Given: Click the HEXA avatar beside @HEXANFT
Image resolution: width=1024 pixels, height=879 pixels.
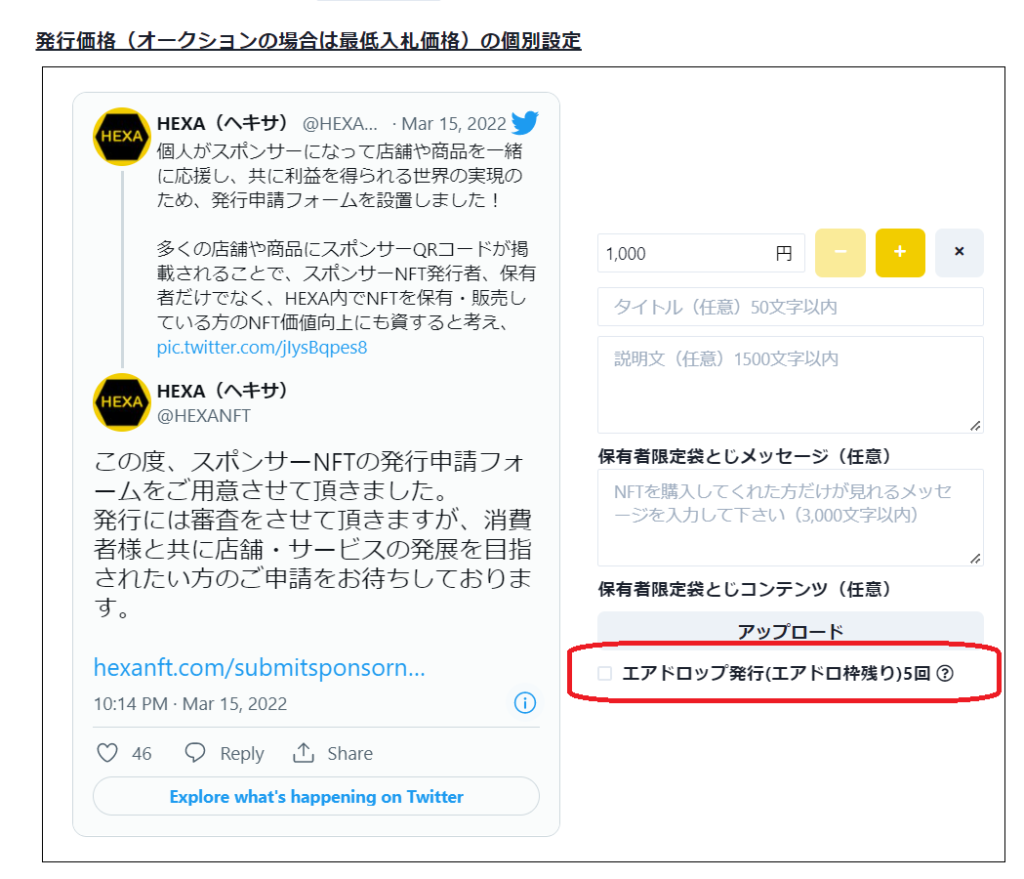Looking at the screenshot, I should tap(121, 402).
